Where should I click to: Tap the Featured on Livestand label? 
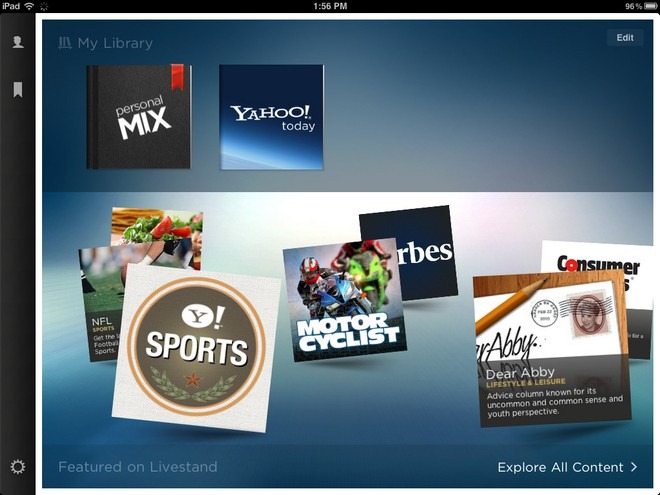pos(138,467)
